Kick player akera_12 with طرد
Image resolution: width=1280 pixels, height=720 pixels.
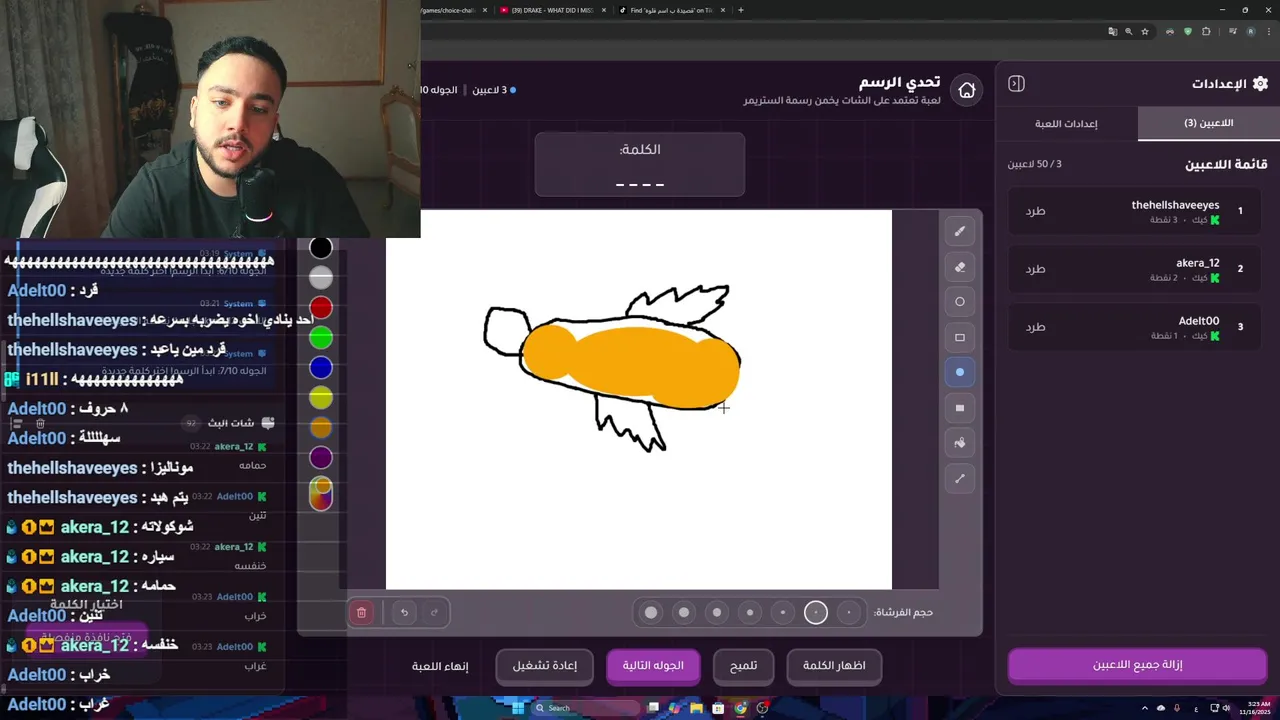pyautogui.click(x=1035, y=269)
